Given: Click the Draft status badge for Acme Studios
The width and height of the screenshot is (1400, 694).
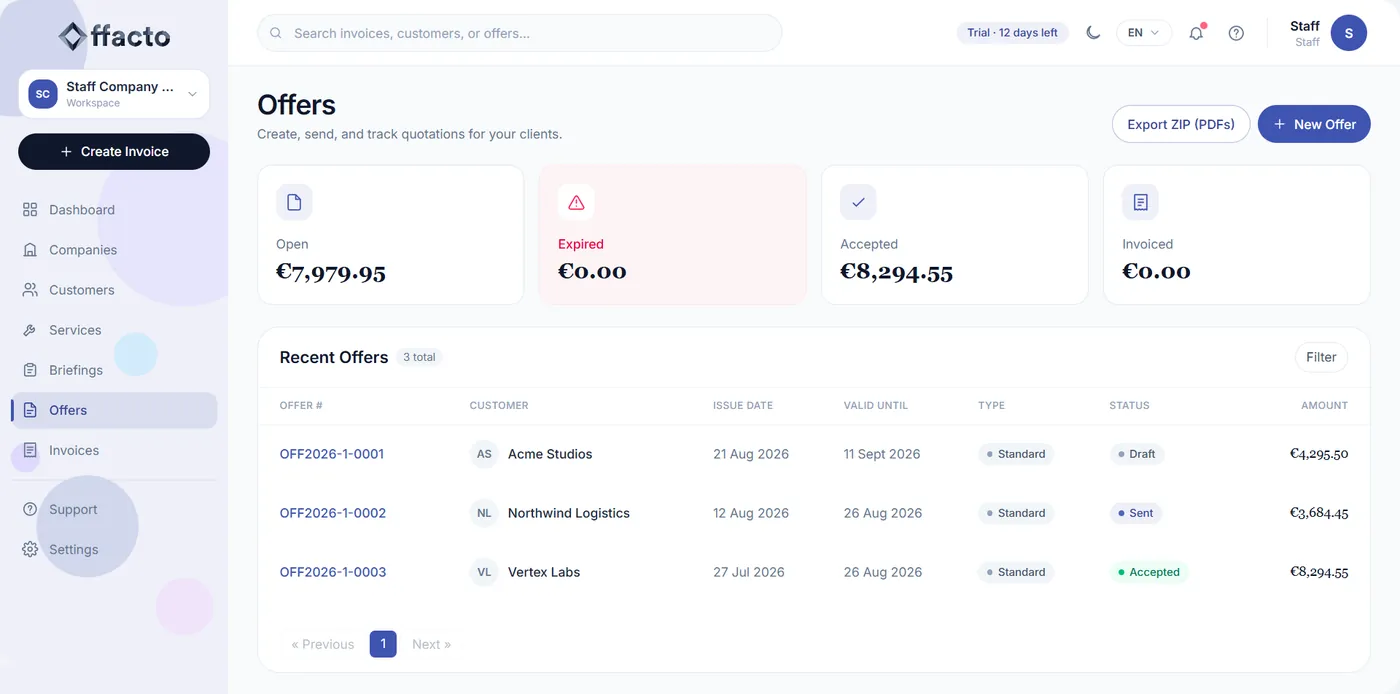Looking at the screenshot, I should click(1136, 454).
